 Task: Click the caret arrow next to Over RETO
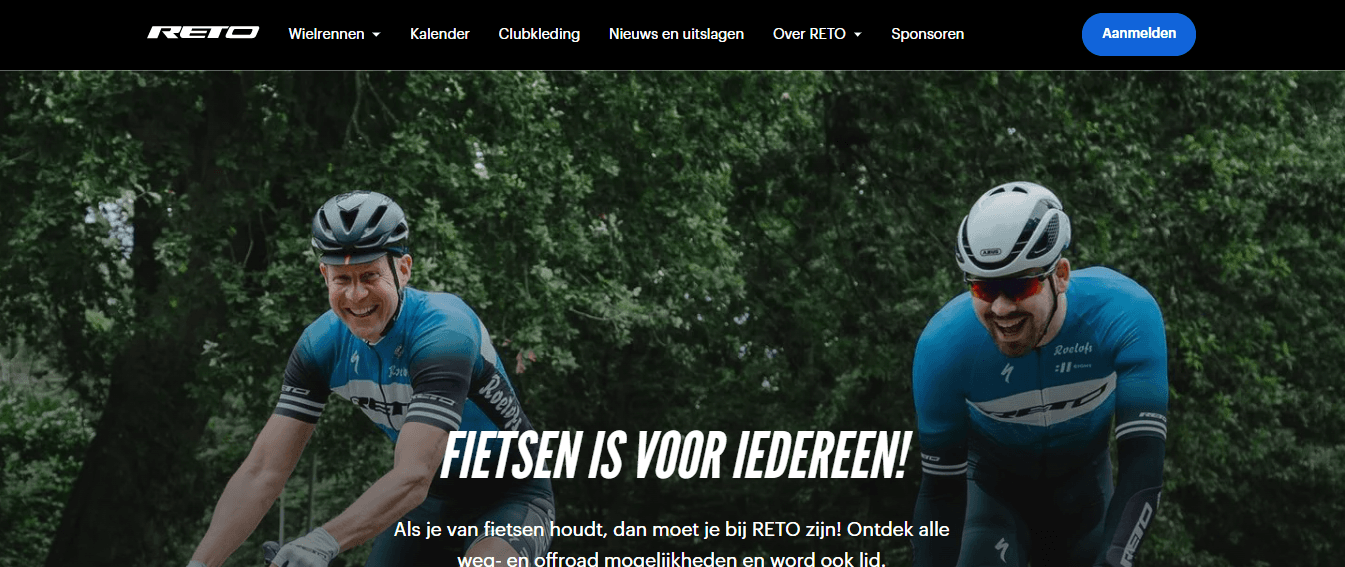[857, 35]
